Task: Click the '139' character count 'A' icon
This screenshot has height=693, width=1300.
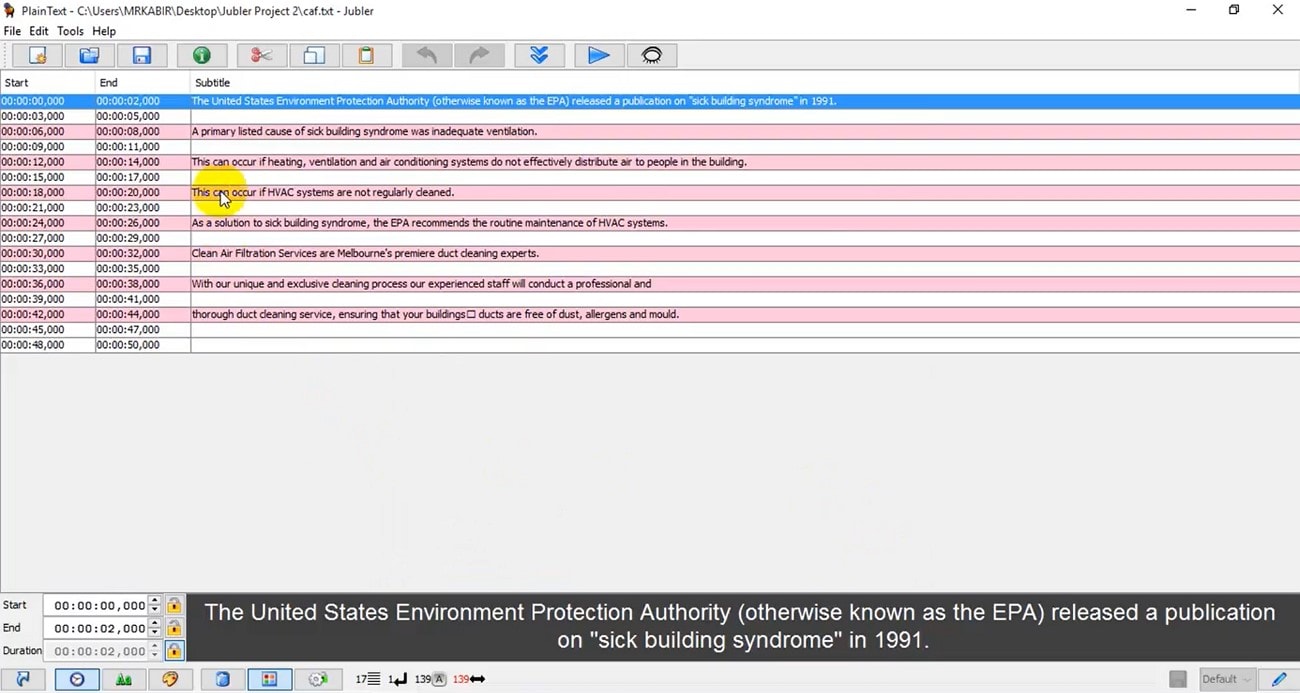Action: click(x=430, y=679)
